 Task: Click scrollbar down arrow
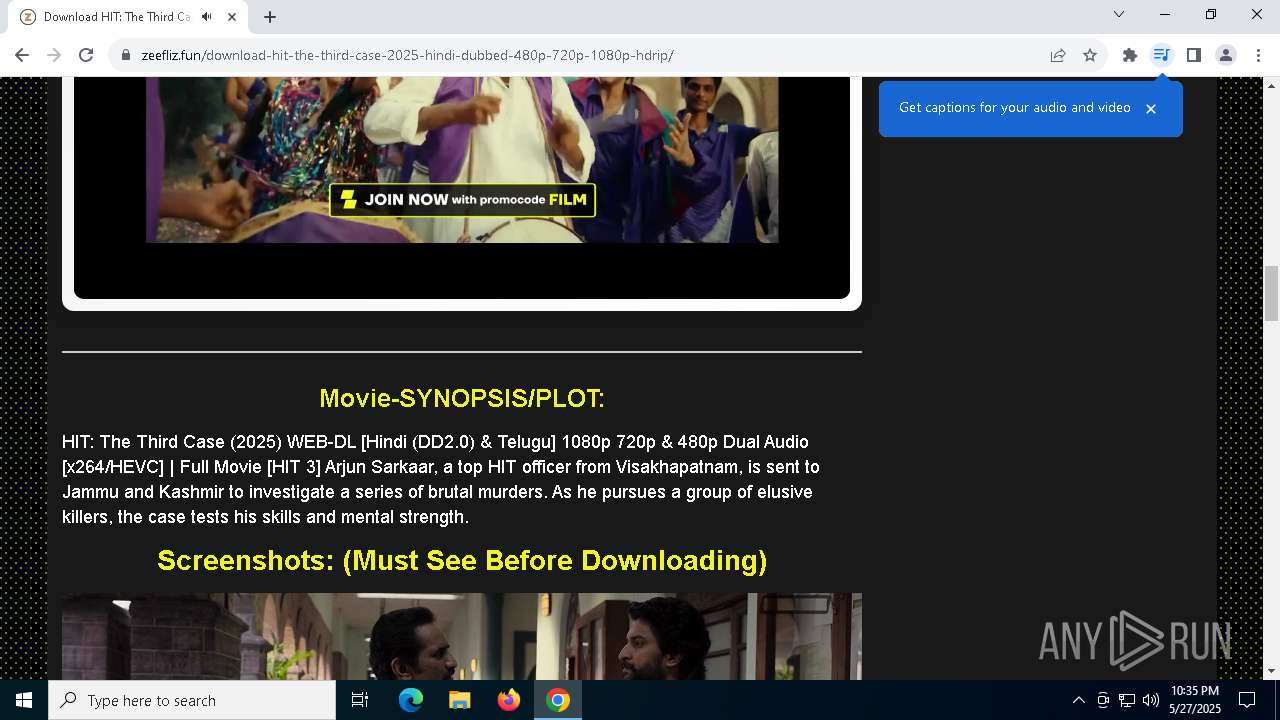(1271, 671)
